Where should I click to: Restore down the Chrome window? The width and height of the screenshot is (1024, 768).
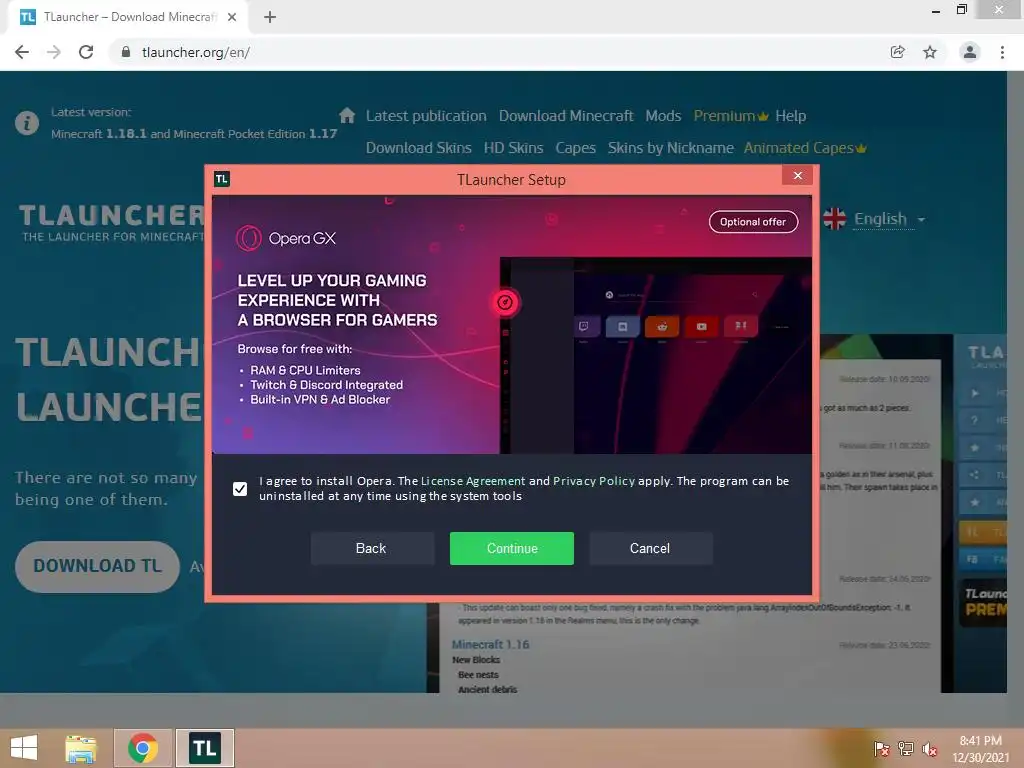pos(961,9)
